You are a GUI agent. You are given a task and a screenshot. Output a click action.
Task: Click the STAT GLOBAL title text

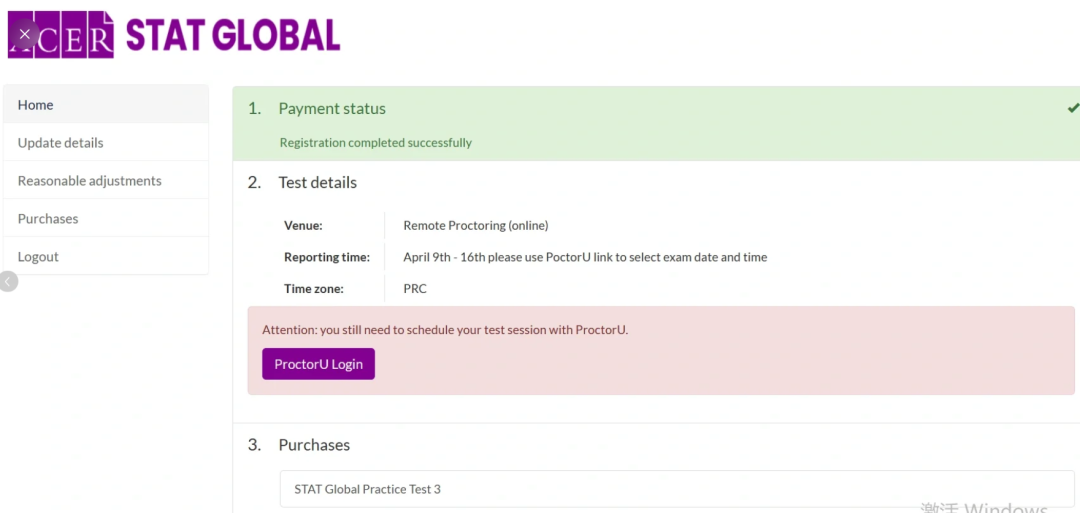[x=233, y=34]
